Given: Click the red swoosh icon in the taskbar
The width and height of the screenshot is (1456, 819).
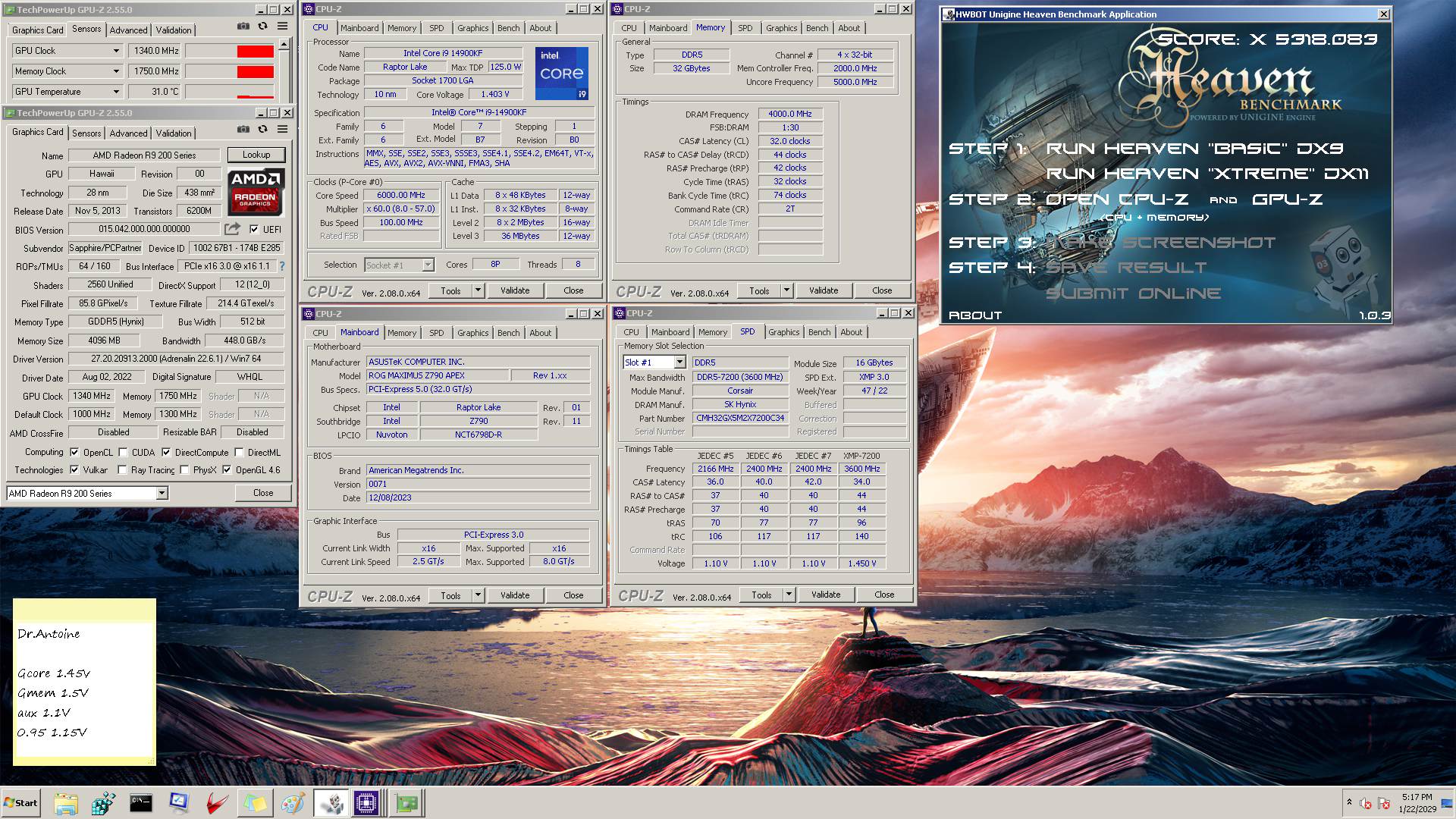Looking at the screenshot, I should [x=217, y=803].
